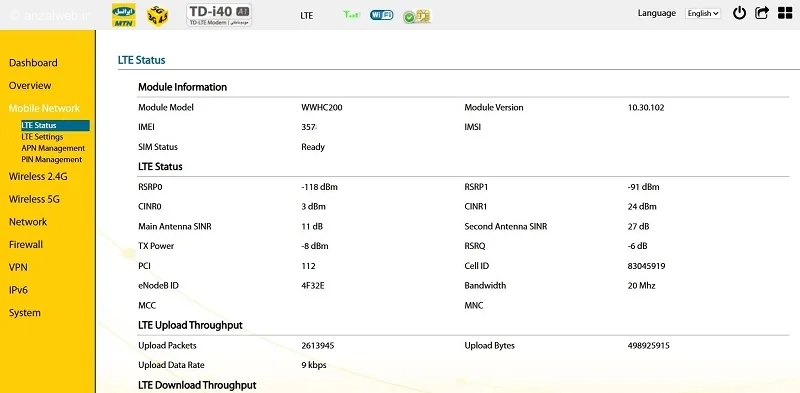800x393 pixels.
Task: Click the RSRP0 value -118 dBm
Action: pyautogui.click(x=319, y=187)
